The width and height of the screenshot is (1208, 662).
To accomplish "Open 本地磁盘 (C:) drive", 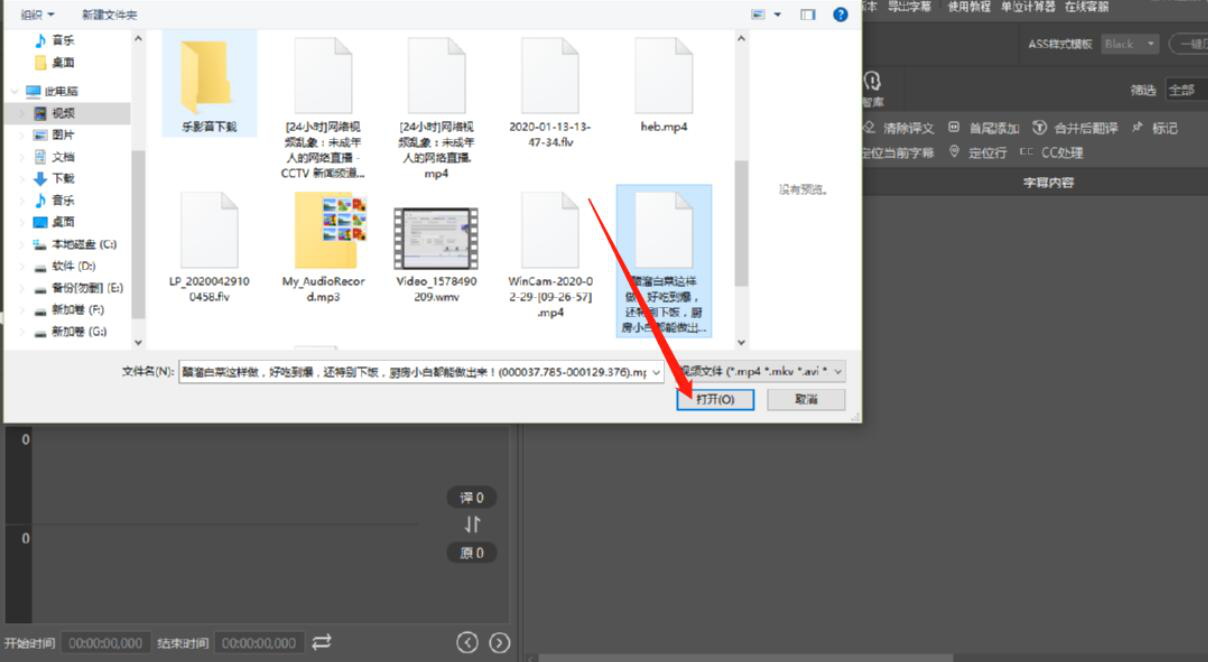I will point(74,244).
